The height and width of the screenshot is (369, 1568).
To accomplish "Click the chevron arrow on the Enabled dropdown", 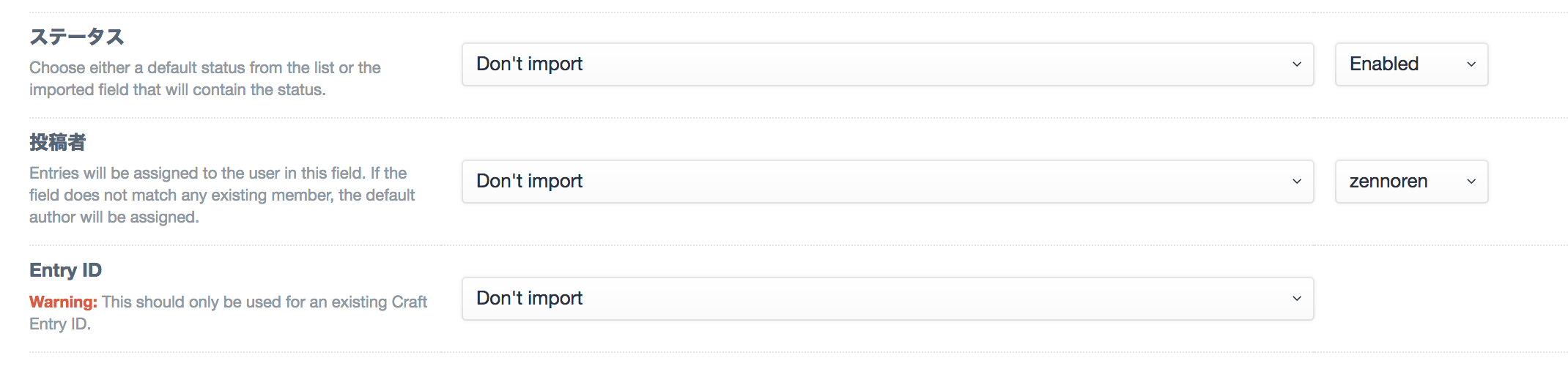I will pos(1471,64).
